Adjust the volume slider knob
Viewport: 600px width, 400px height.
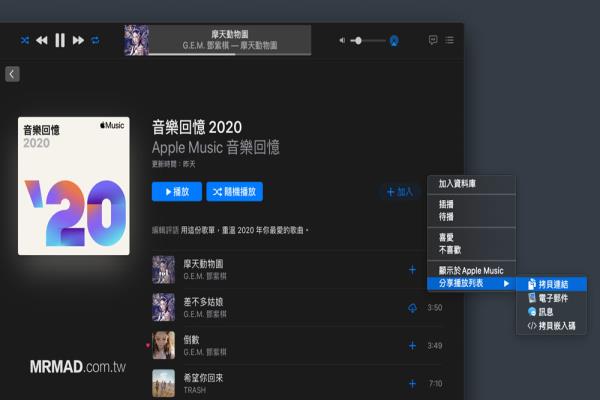[x=358, y=40]
